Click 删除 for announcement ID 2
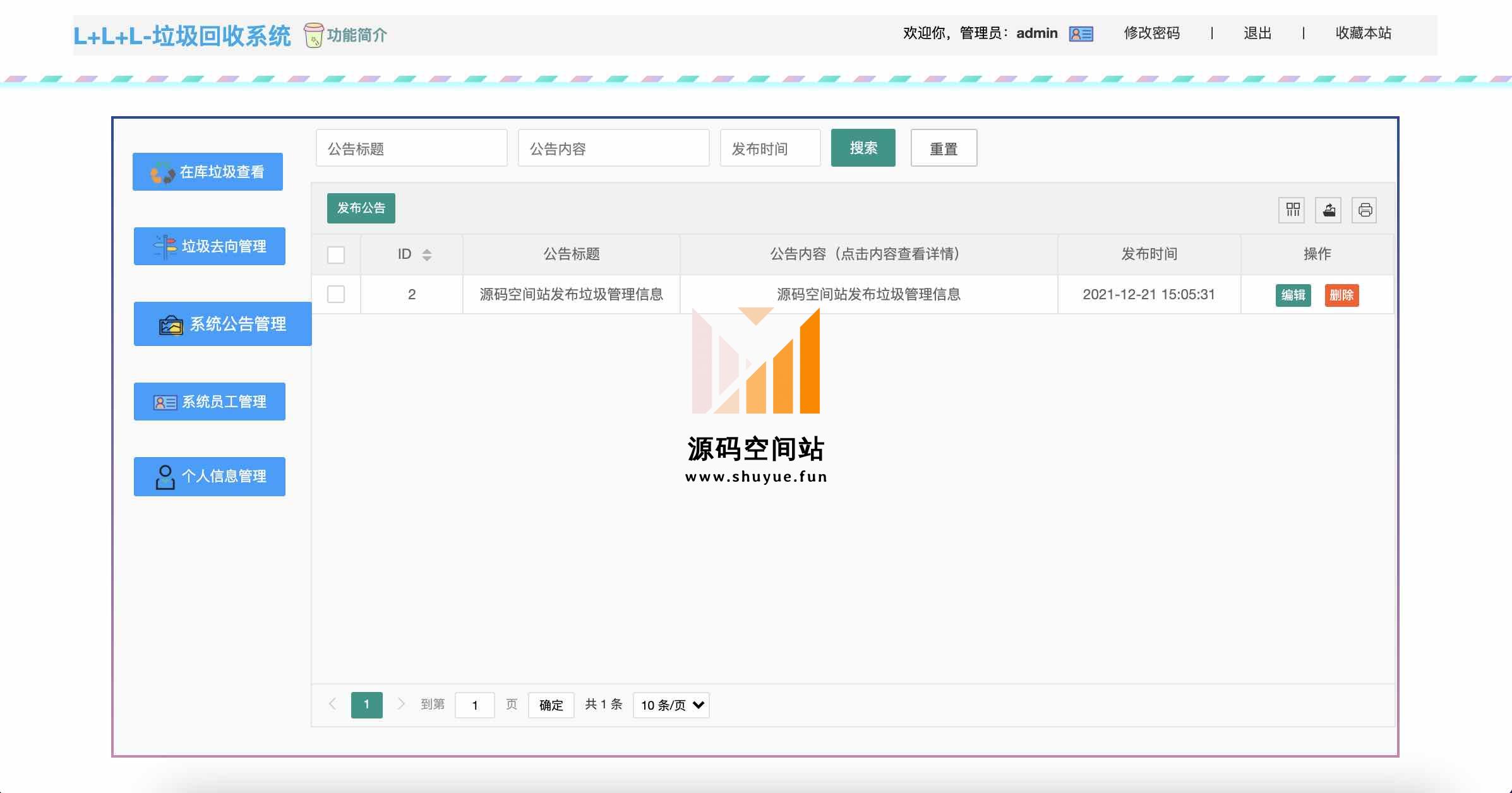This screenshot has height=793, width=1512. coord(1342,295)
